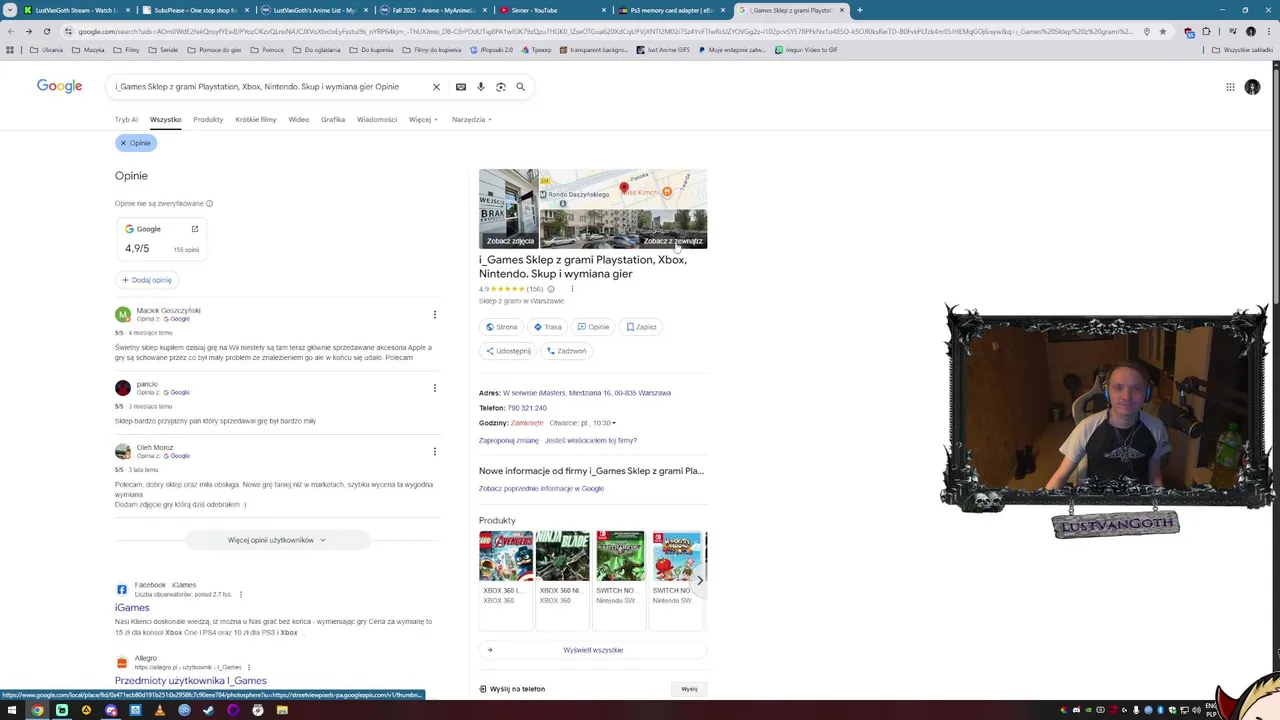
Task: Clear the Google search box text
Action: [436, 87]
